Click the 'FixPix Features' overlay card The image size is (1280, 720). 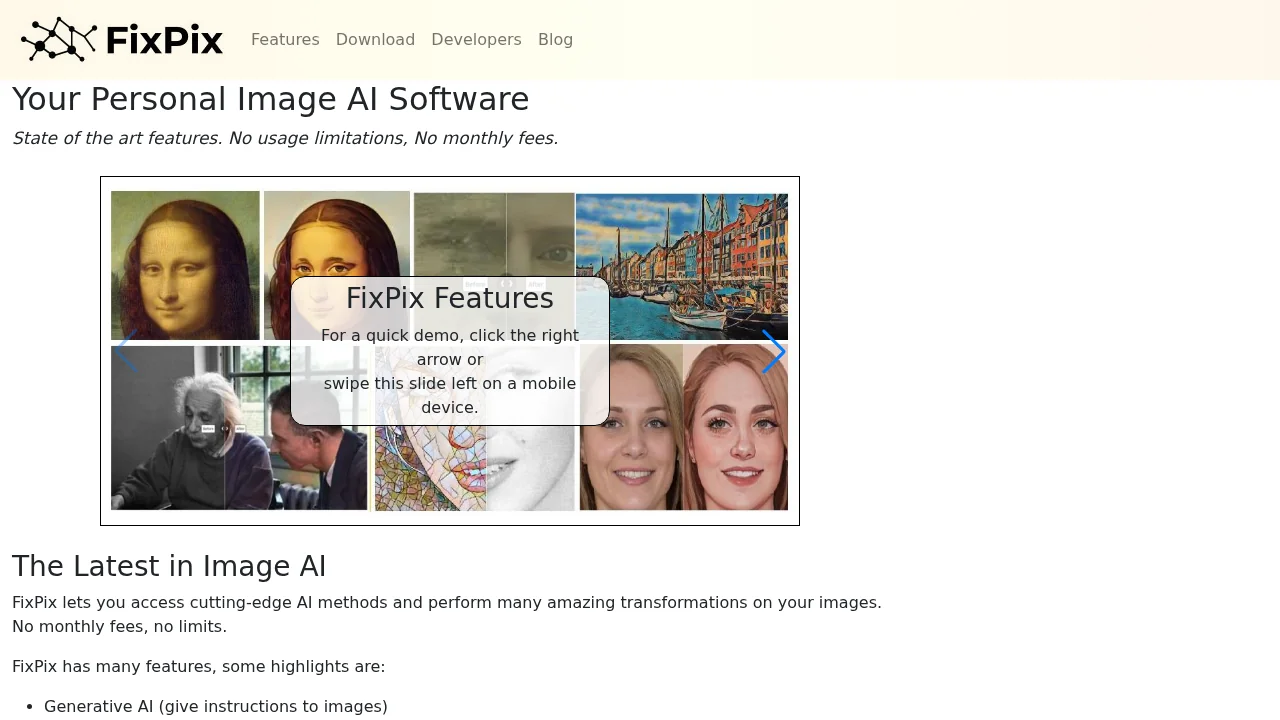point(450,352)
